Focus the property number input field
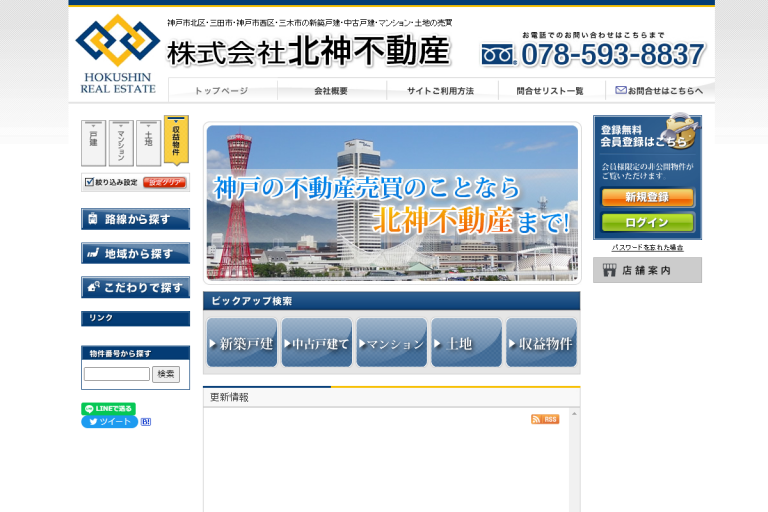The width and height of the screenshot is (768, 512). tap(117, 374)
